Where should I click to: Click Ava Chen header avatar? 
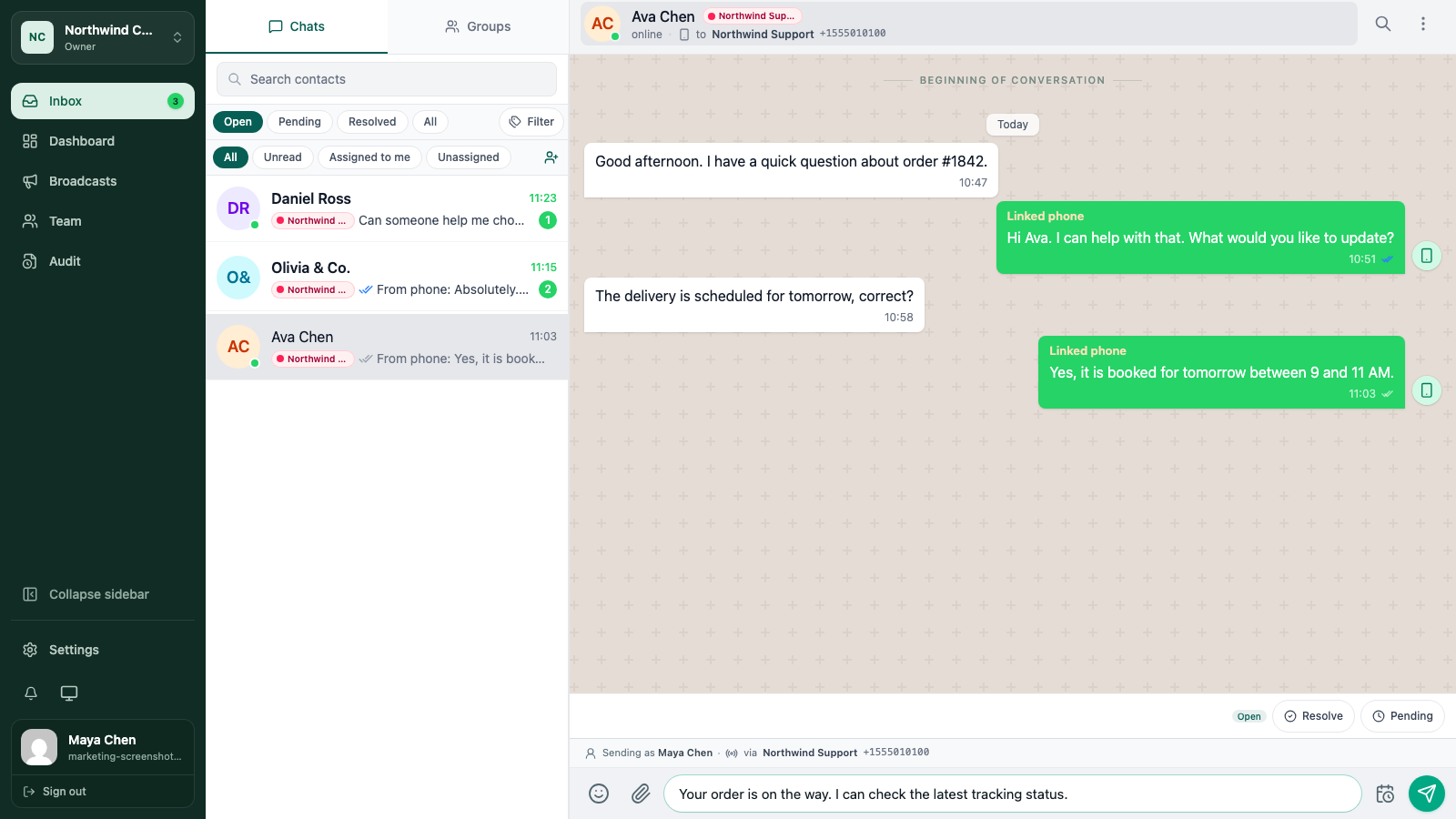click(602, 24)
